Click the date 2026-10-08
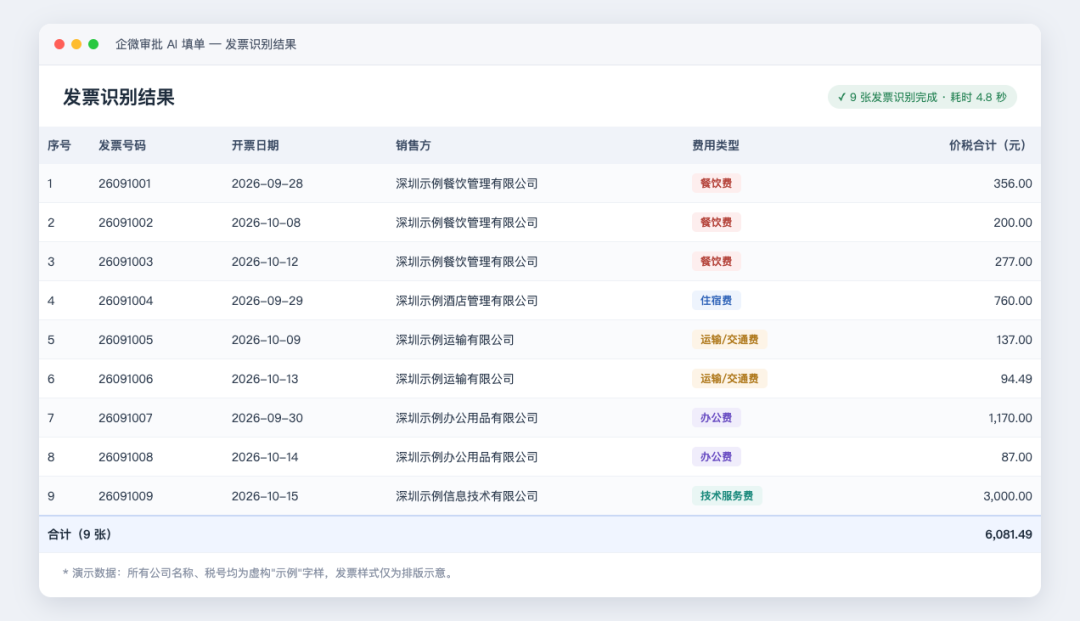 (x=266, y=223)
